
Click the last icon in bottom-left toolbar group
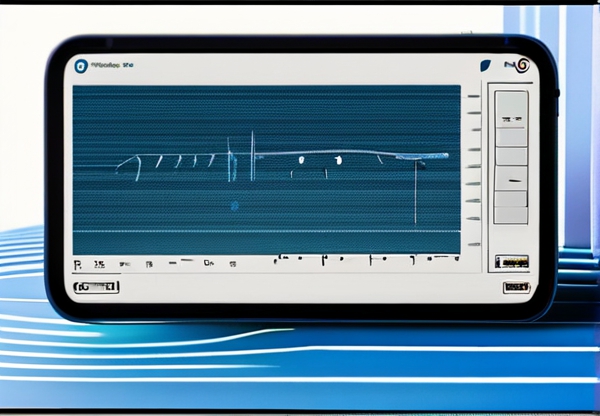click(x=234, y=263)
